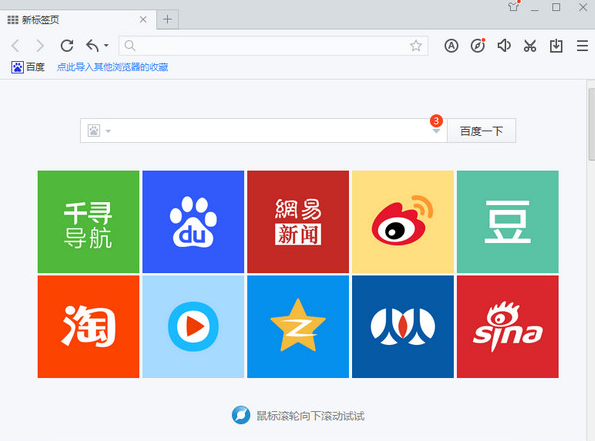
Task: Click the undo closed-tab arrow icon
Action: 93,46
